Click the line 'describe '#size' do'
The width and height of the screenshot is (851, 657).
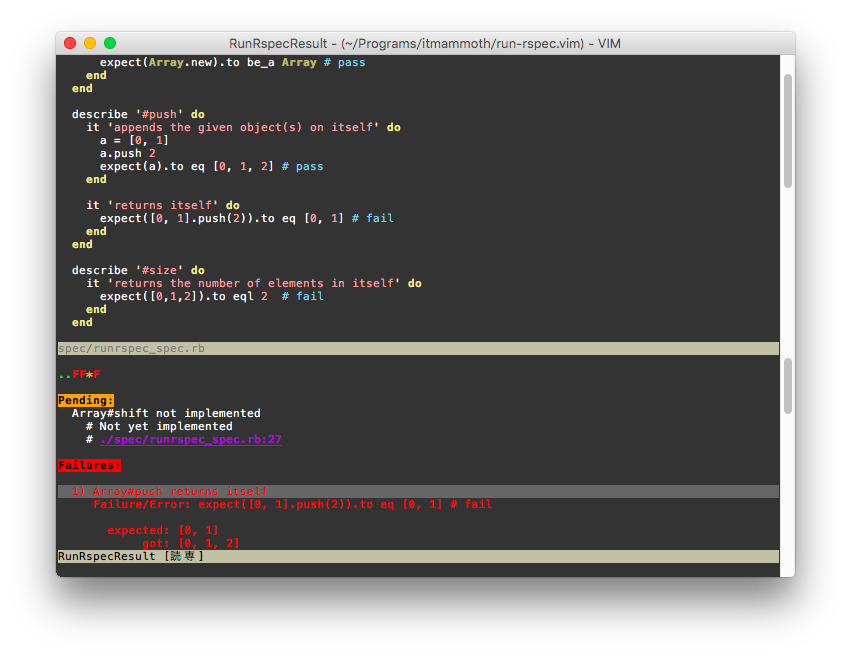point(138,270)
